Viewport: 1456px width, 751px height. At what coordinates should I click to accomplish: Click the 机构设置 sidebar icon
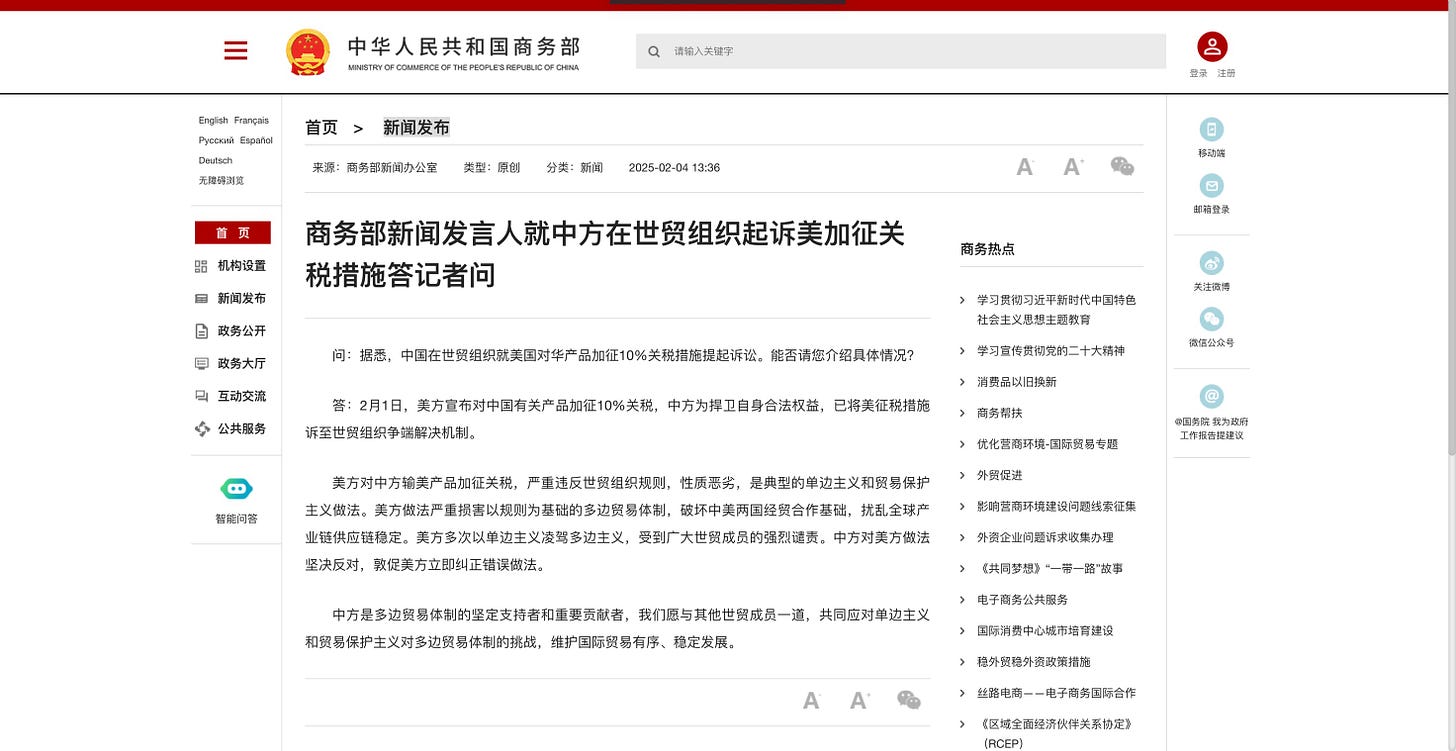201,266
